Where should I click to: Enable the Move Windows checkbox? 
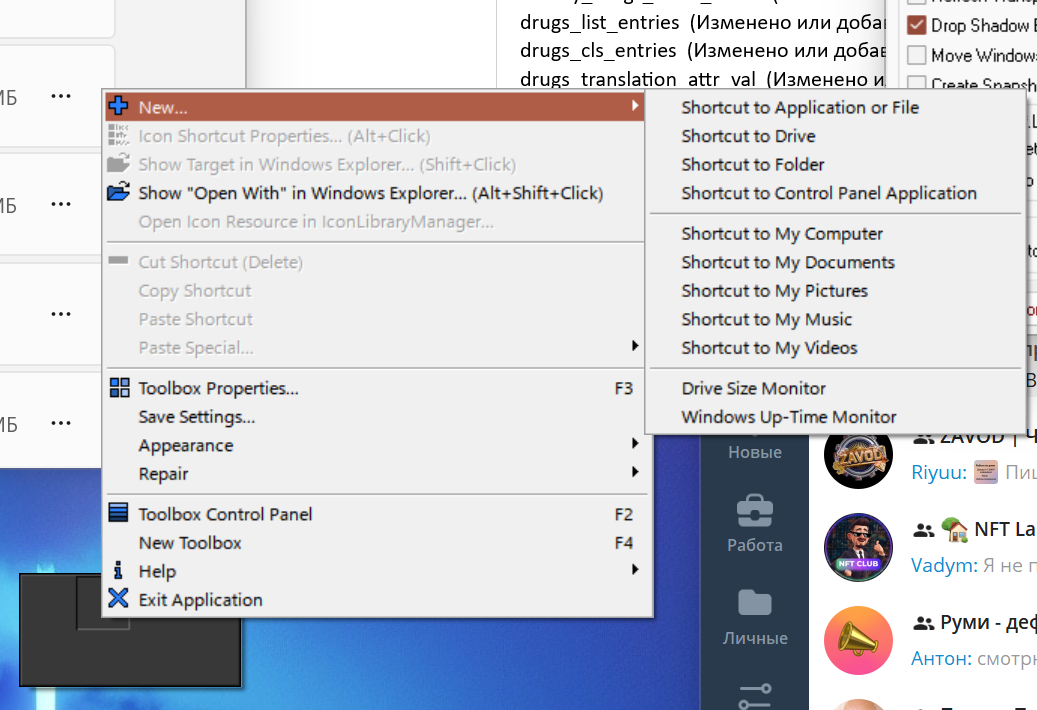(916, 55)
